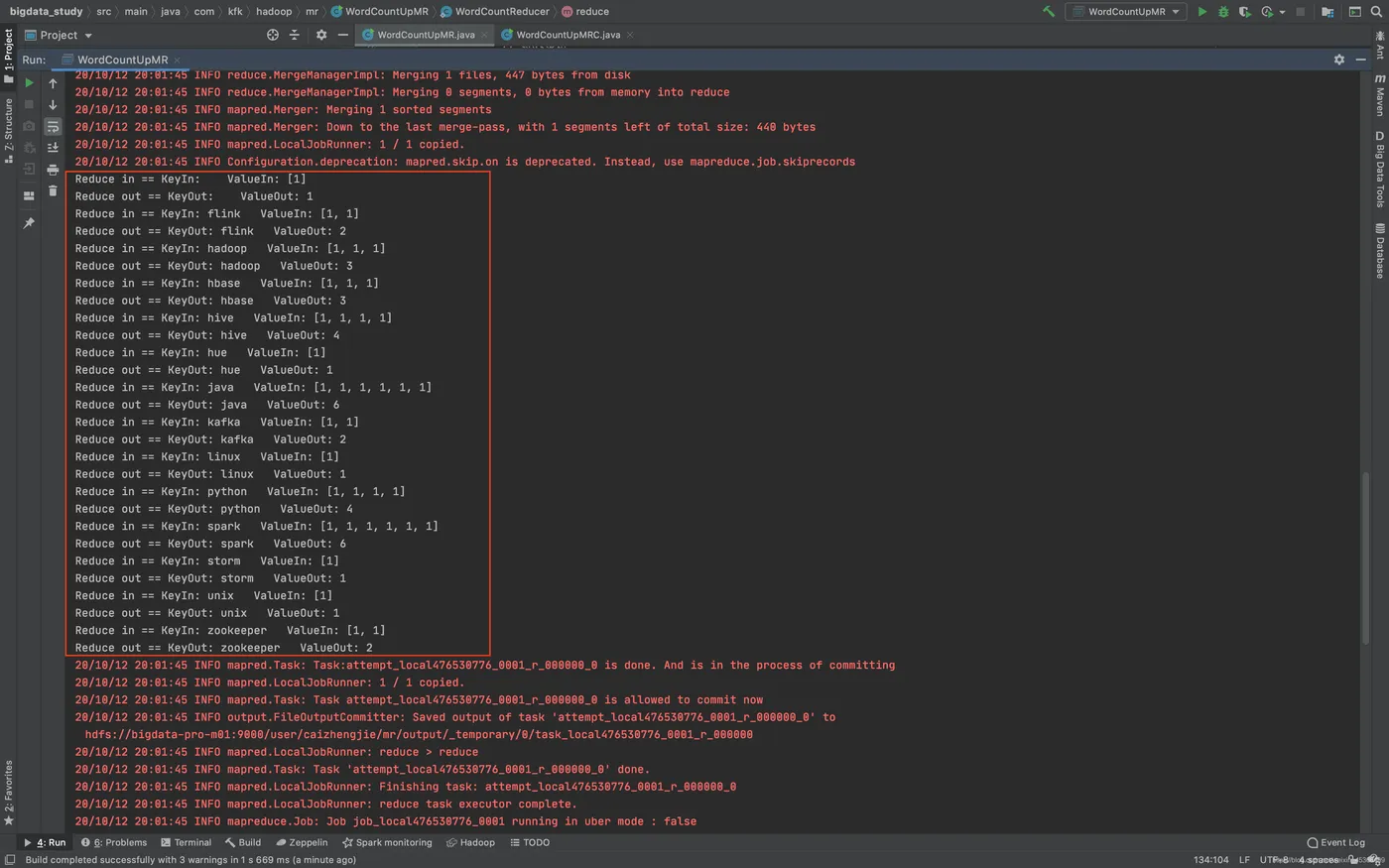Click hadoop folder in breadcrumb
Image resolution: width=1389 pixels, height=868 pixels.
274,12
